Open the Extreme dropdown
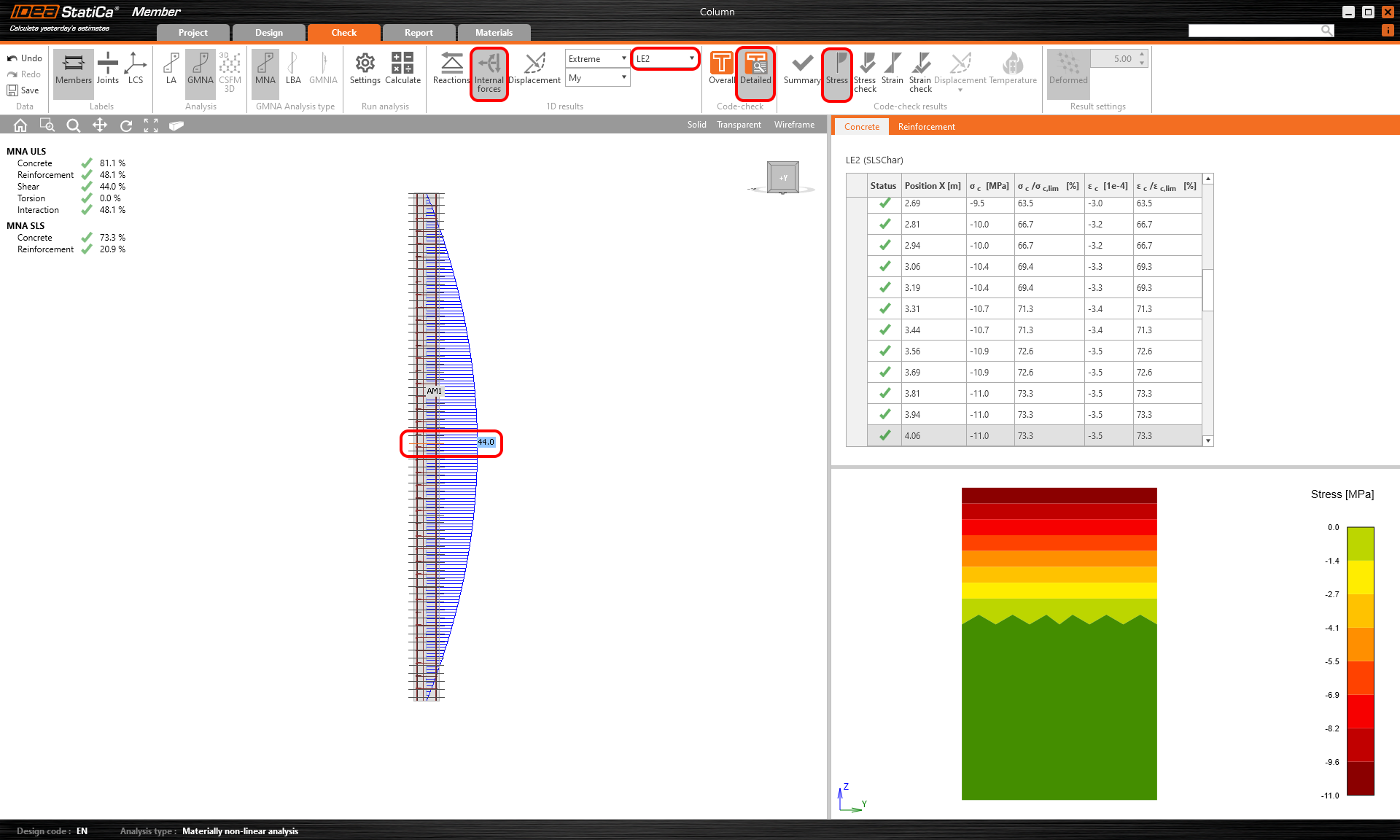Screen dimensions: 1400x840 coord(597,58)
